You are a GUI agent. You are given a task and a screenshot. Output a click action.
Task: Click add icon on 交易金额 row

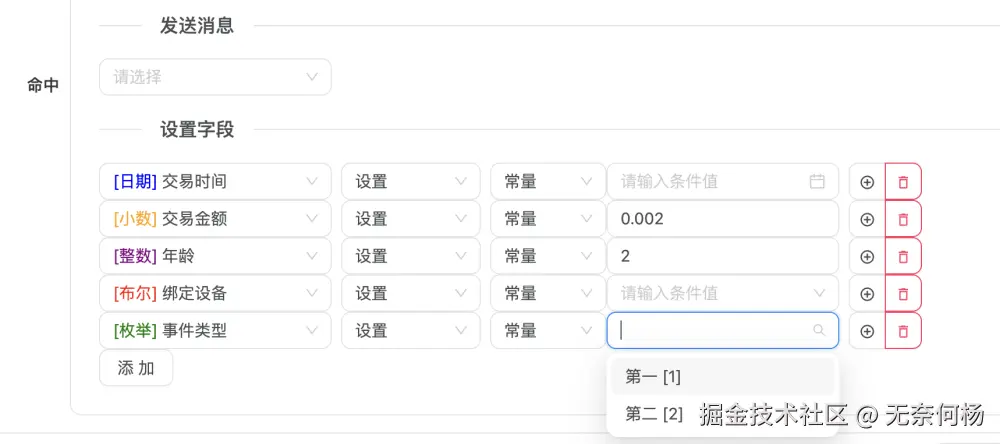[x=867, y=219]
